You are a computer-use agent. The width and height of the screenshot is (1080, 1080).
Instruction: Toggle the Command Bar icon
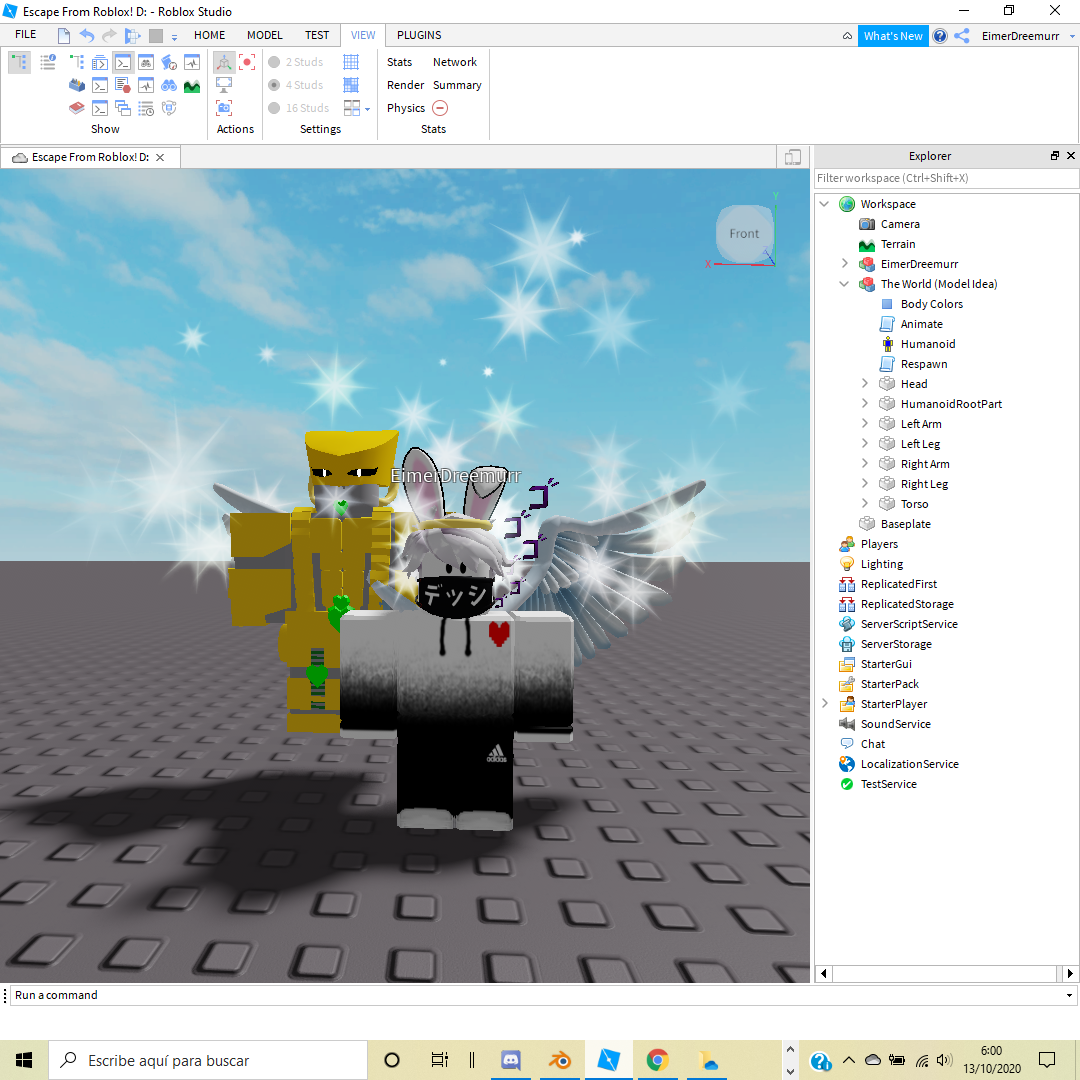tap(123, 63)
